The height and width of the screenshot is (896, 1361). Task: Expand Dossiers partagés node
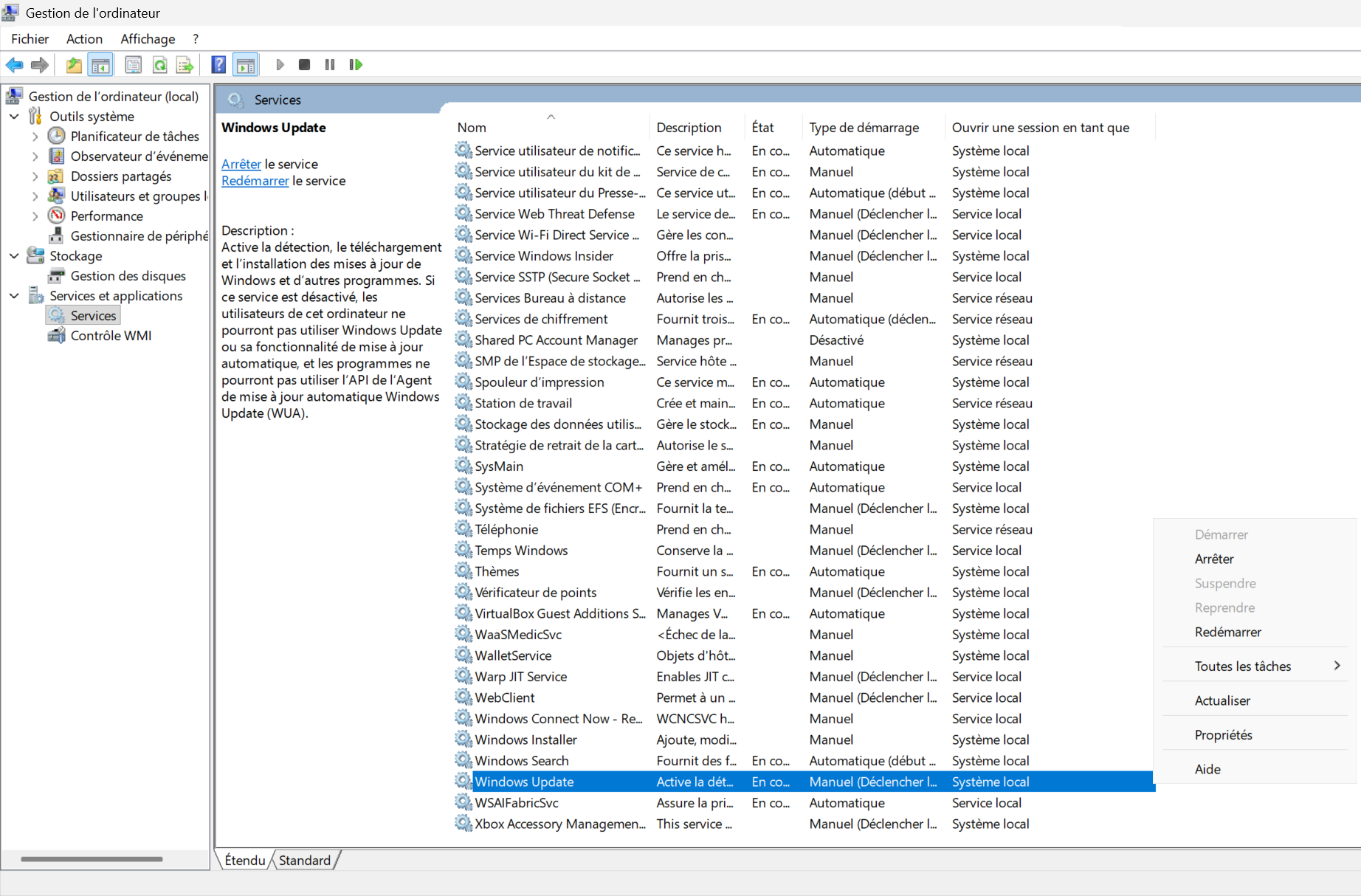tap(35, 176)
